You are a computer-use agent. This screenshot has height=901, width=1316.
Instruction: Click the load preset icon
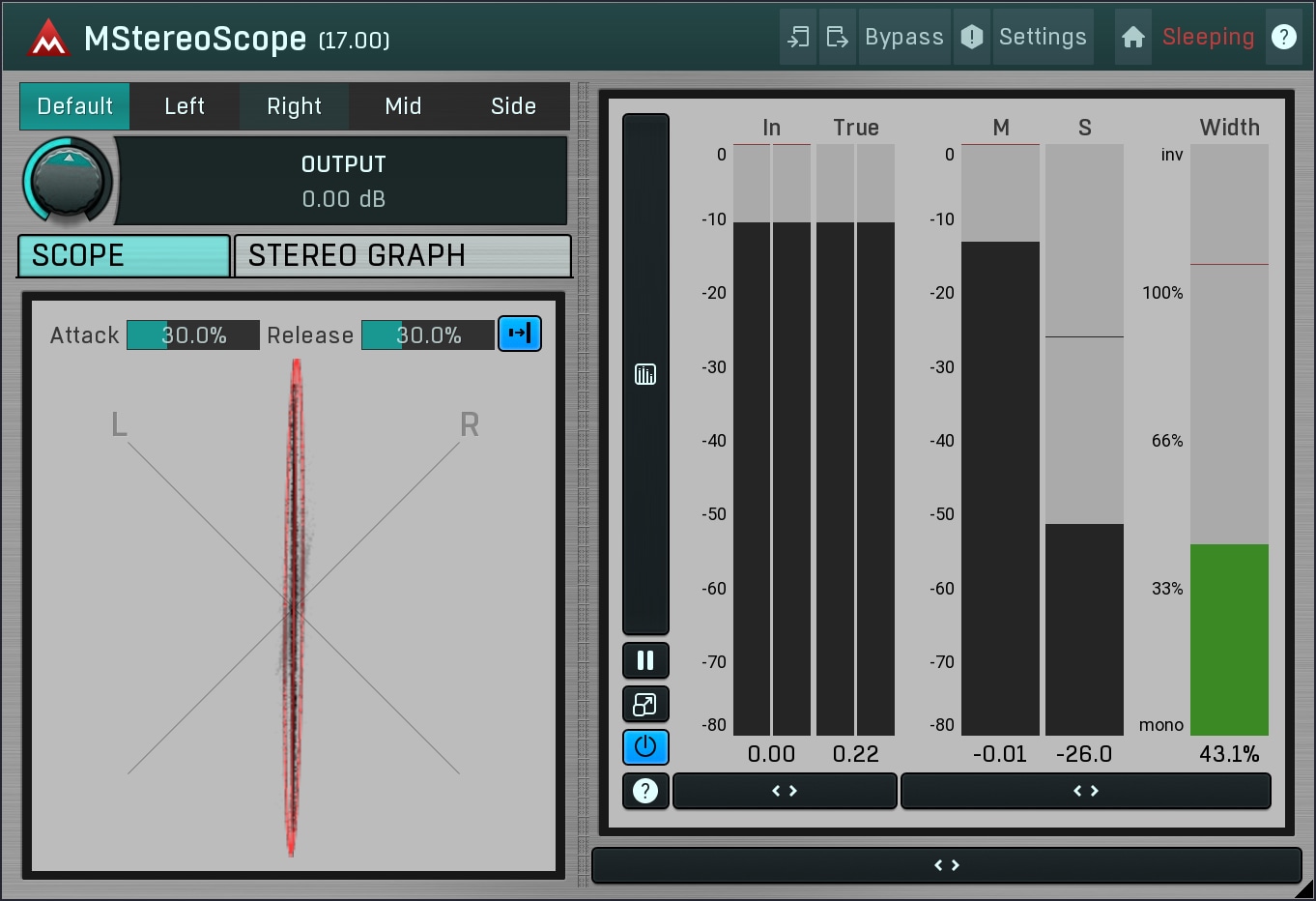pos(798,38)
